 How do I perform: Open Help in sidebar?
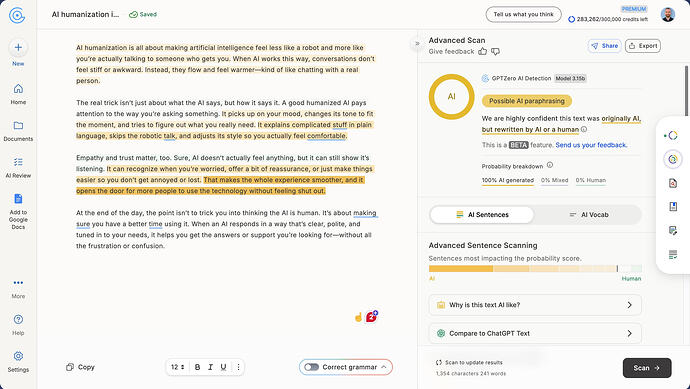point(18,325)
